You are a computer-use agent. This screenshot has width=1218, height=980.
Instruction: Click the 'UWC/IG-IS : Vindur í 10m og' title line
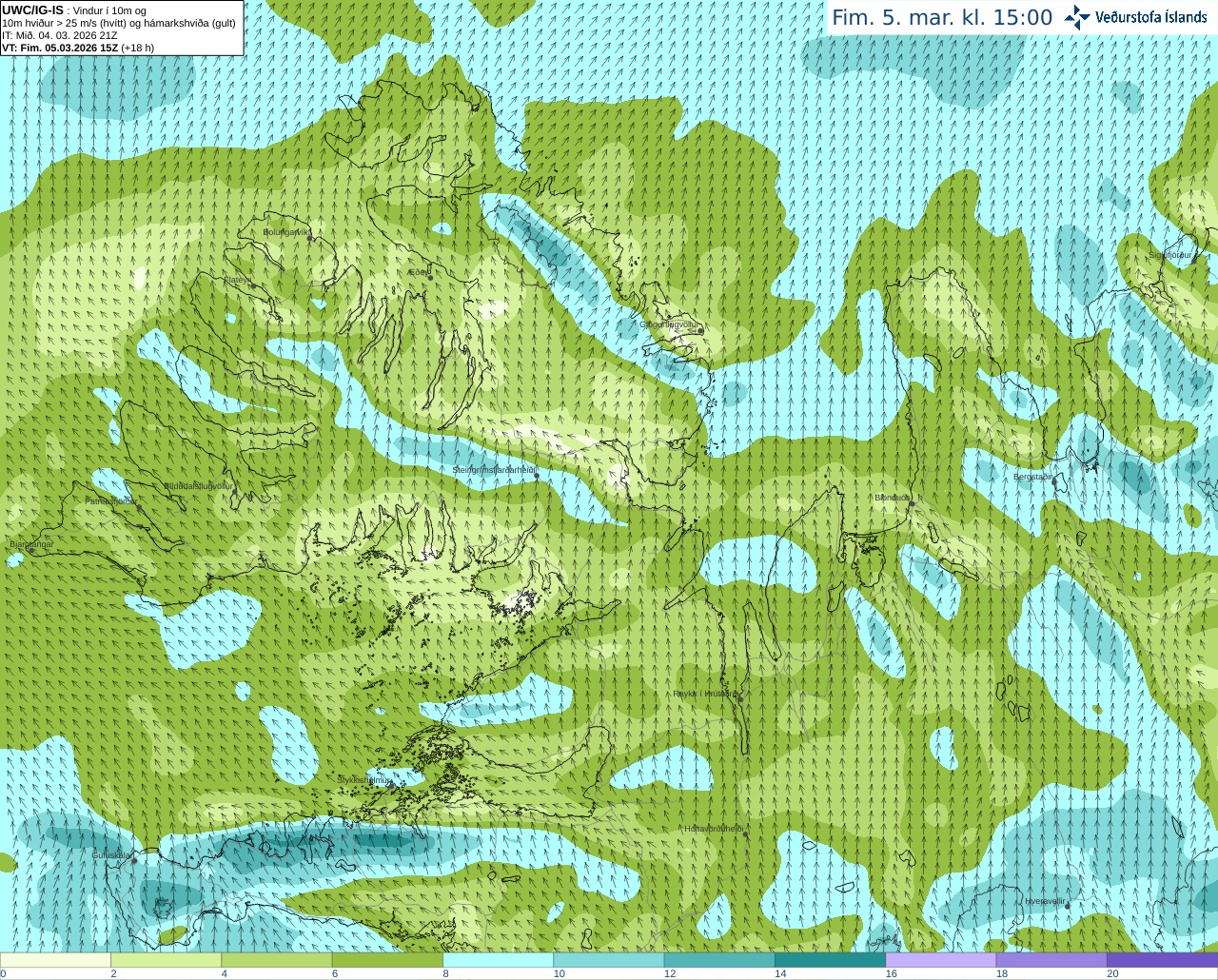pos(74,10)
